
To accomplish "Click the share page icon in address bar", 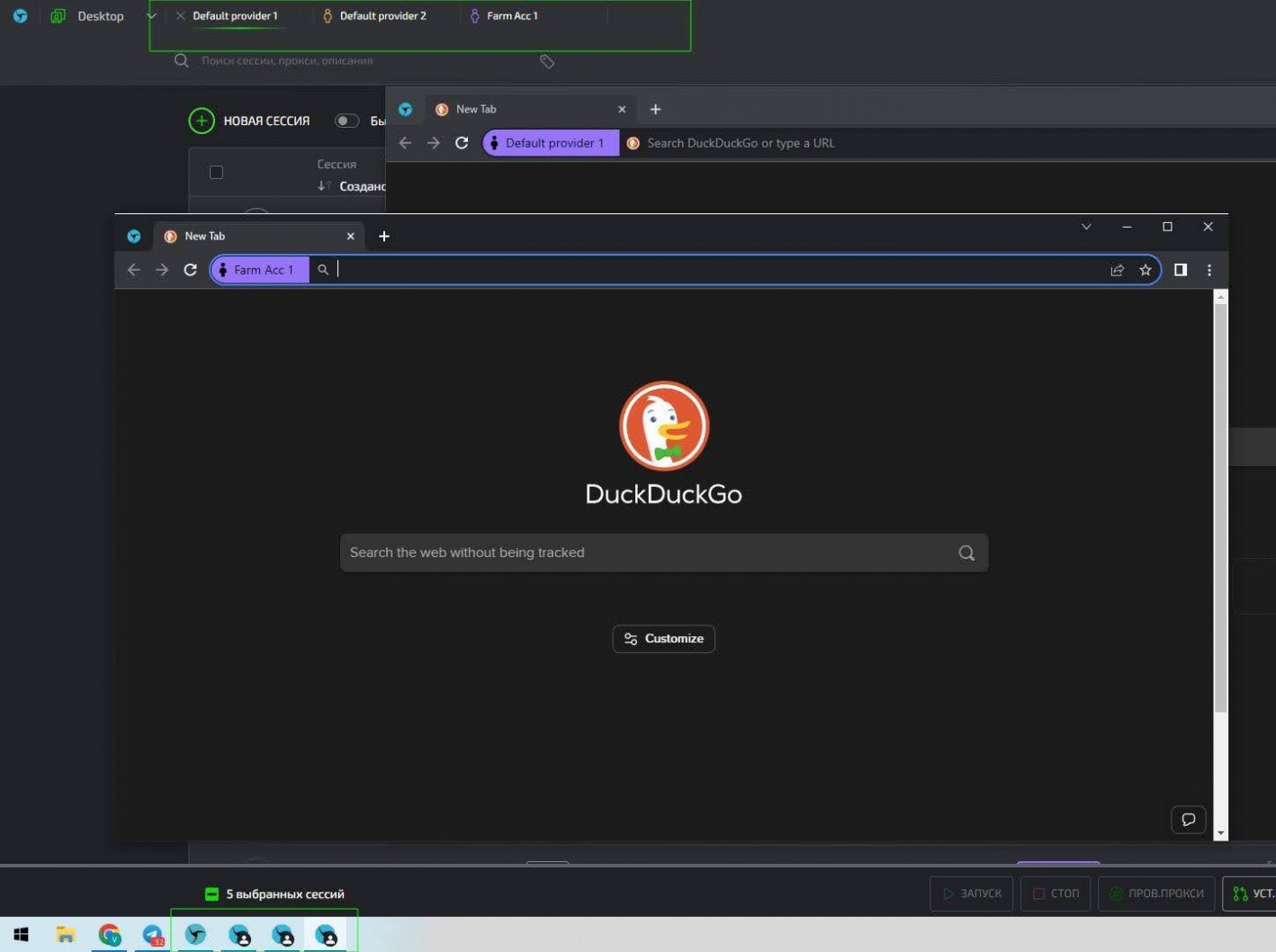I will [x=1118, y=270].
